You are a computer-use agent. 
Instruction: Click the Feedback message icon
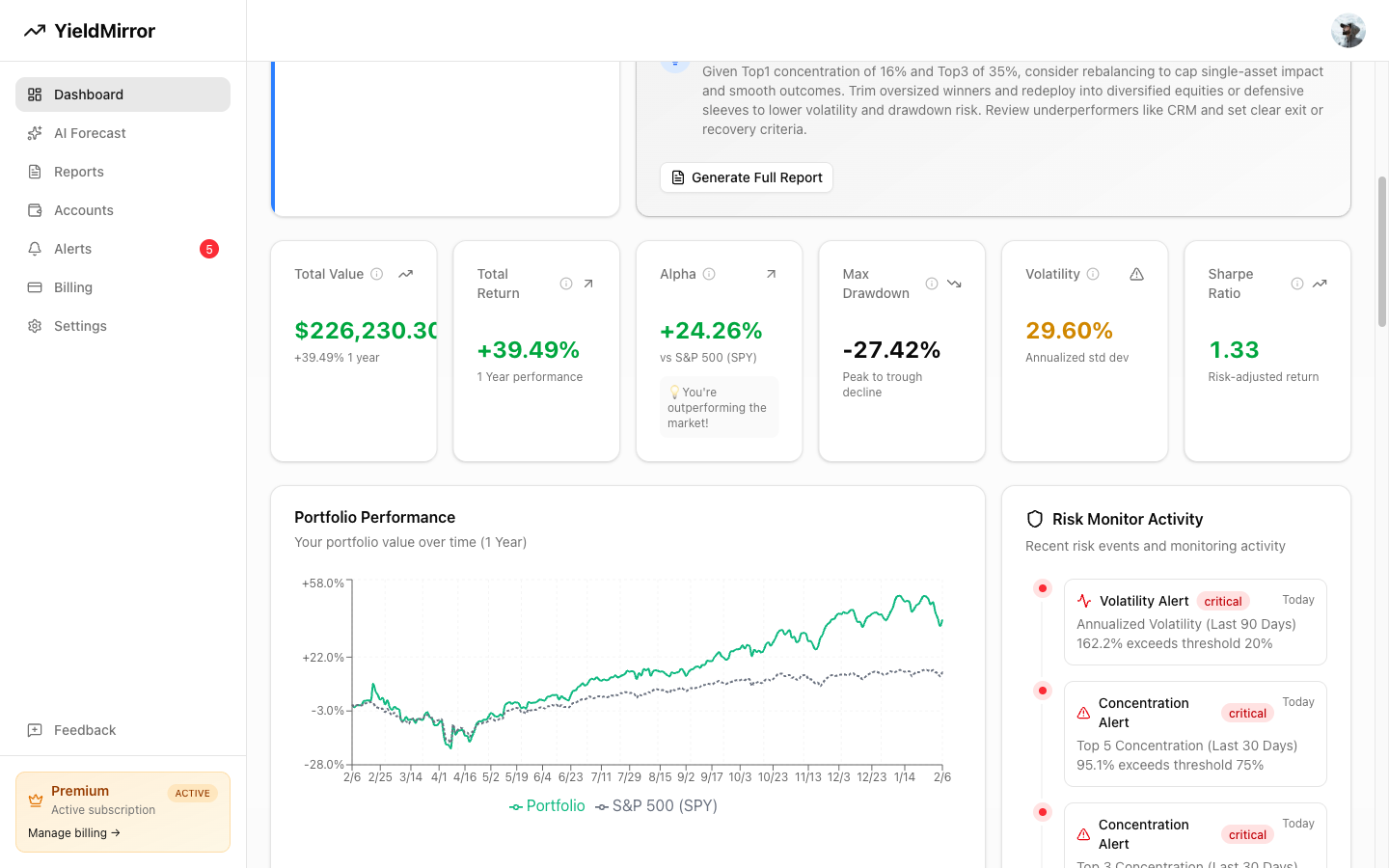click(35, 730)
